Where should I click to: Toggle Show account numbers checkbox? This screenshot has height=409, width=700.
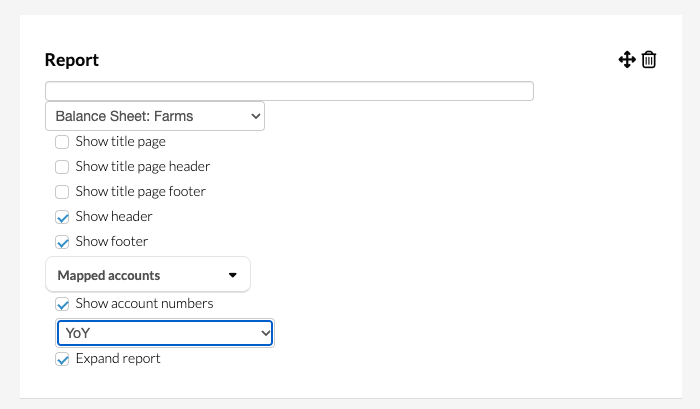pyautogui.click(x=62, y=304)
